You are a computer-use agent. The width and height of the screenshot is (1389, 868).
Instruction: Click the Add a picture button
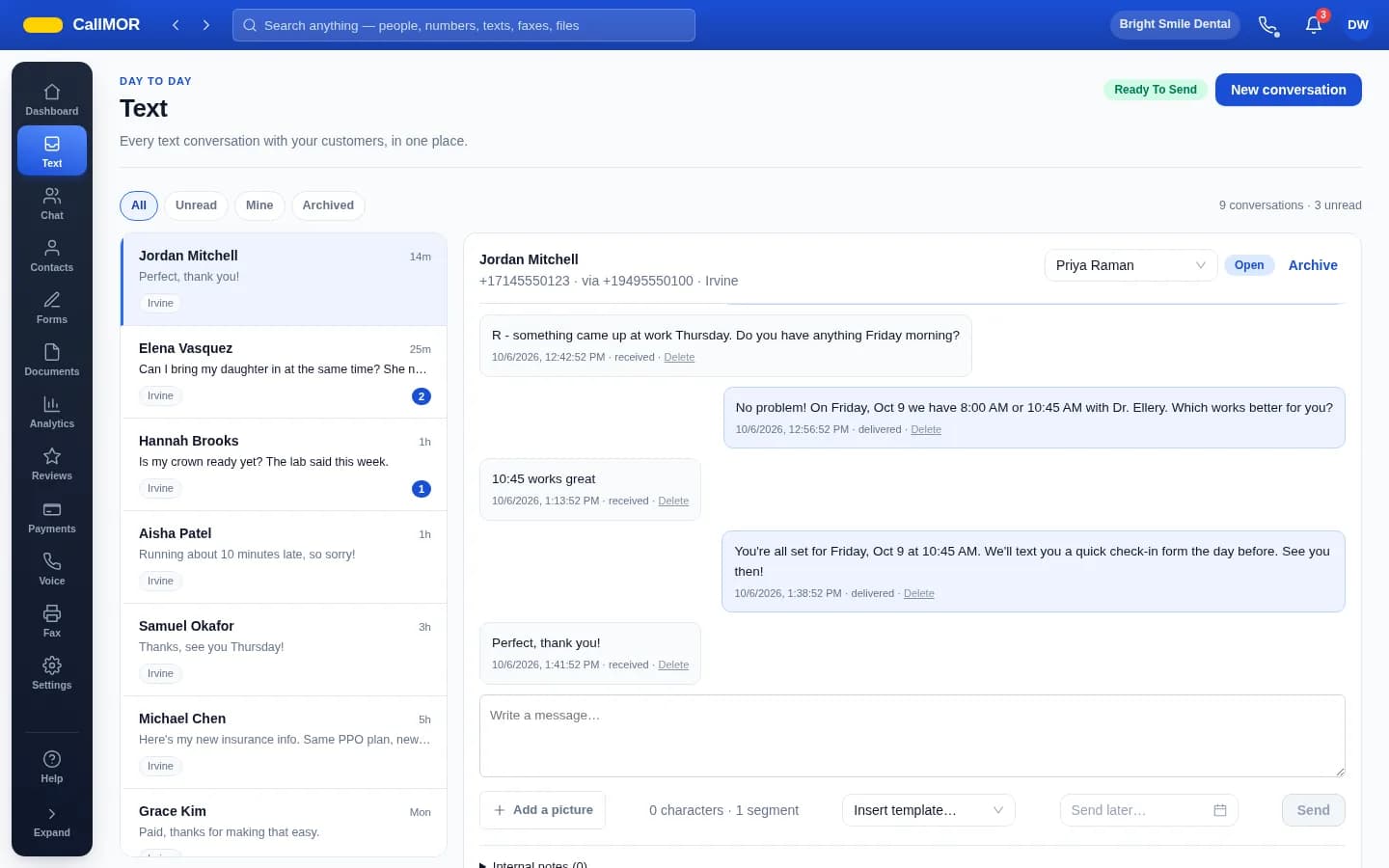coord(542,810)
